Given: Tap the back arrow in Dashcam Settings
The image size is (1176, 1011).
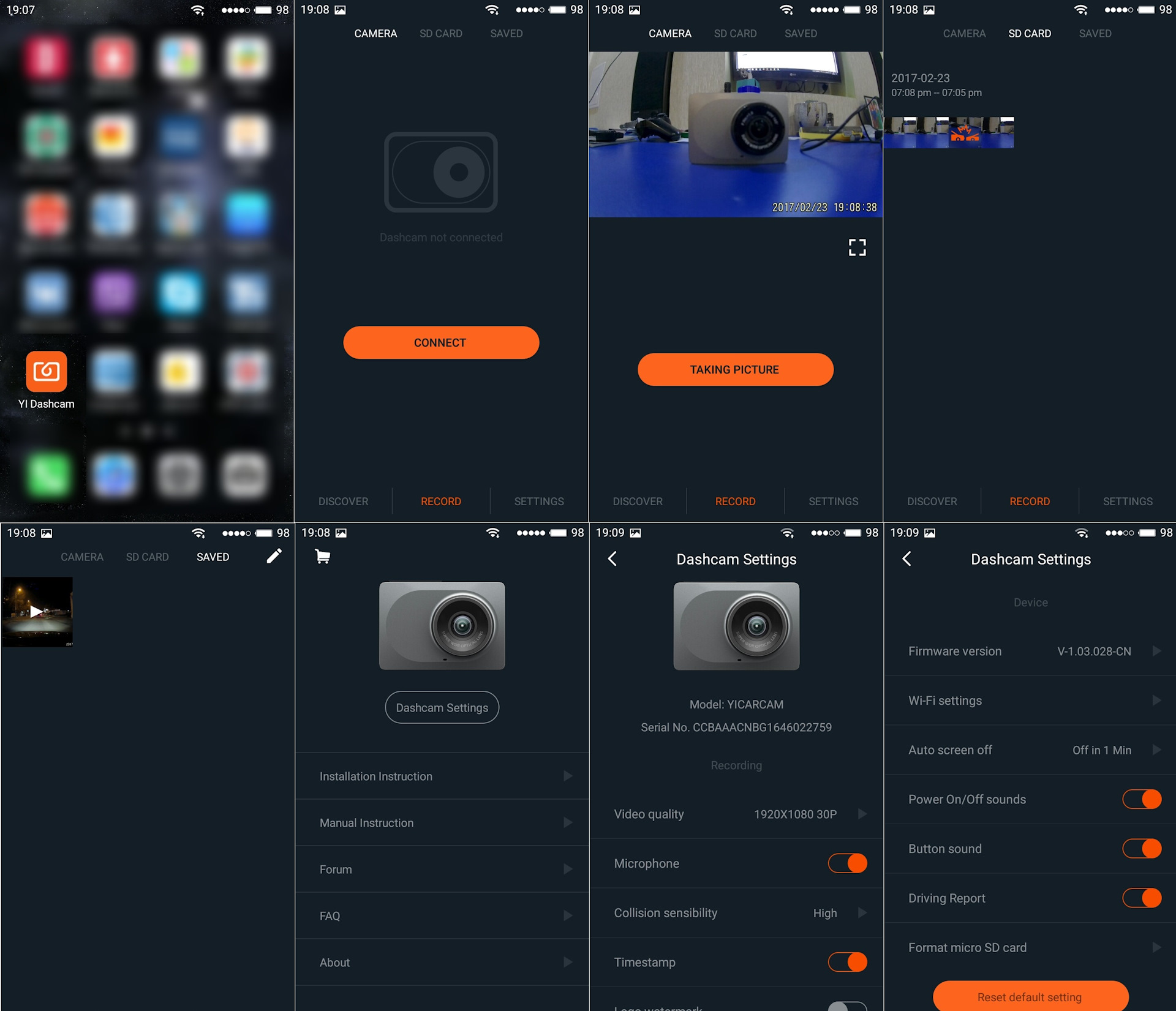Looking at the screenshot, I should coord(614,559).
